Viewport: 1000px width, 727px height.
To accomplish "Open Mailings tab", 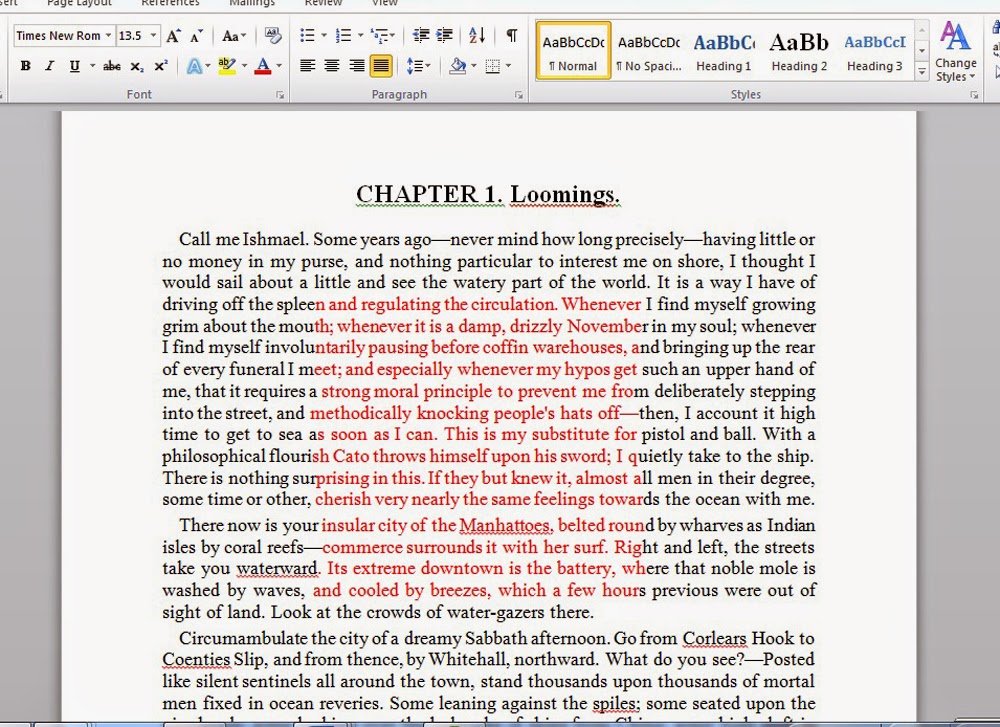I will [252, 3].
